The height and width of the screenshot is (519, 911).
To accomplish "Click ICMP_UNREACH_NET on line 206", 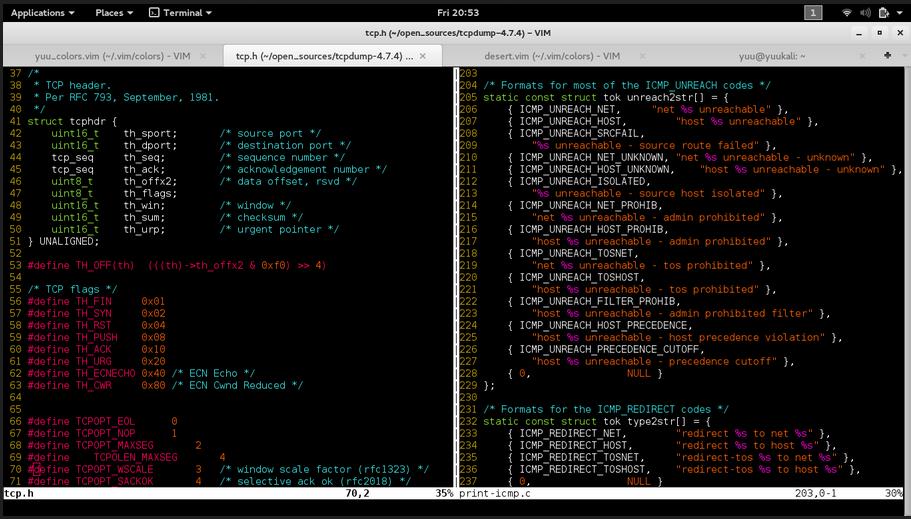I will [x=567, y=109].
